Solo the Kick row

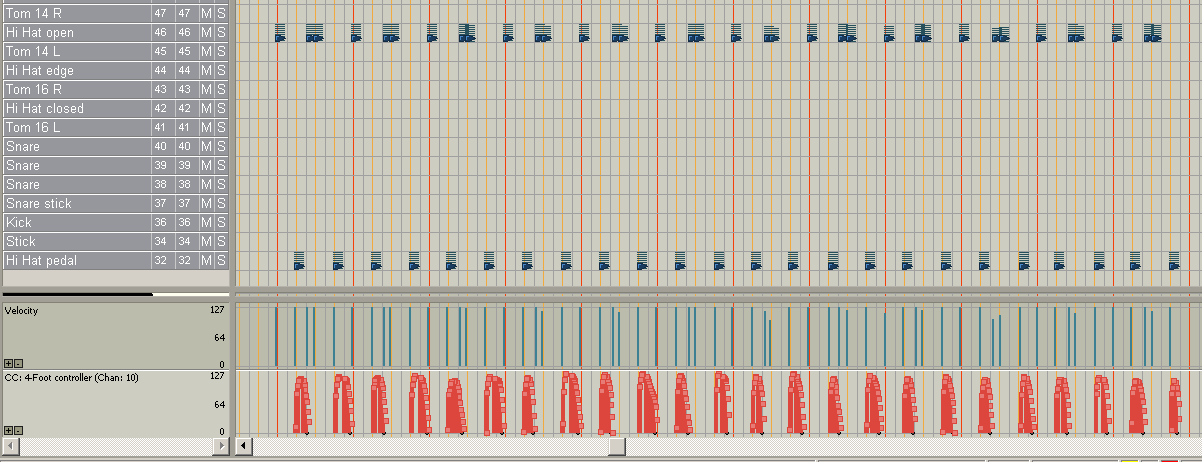click(x=221, y=222)
